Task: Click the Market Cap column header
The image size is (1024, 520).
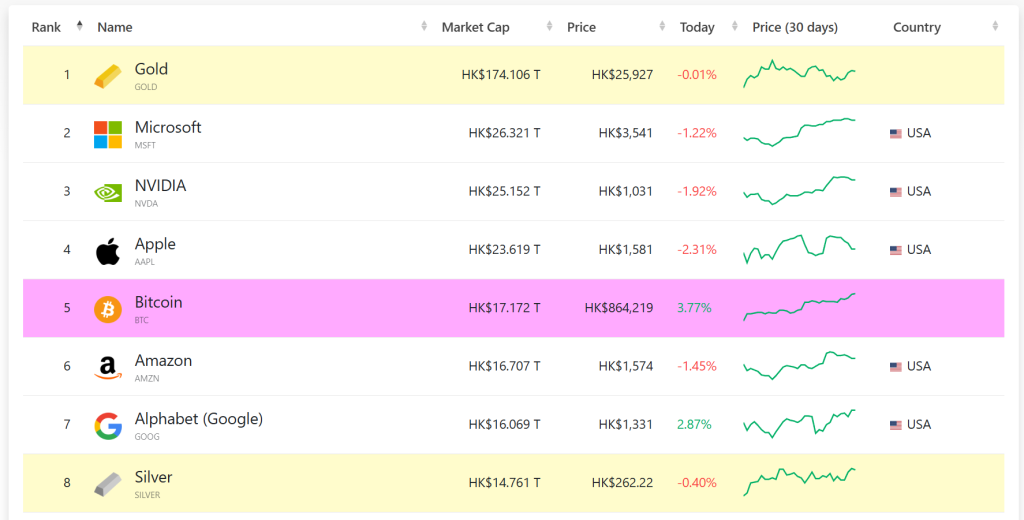Action: pyautogui.click(x=475, y=27)
